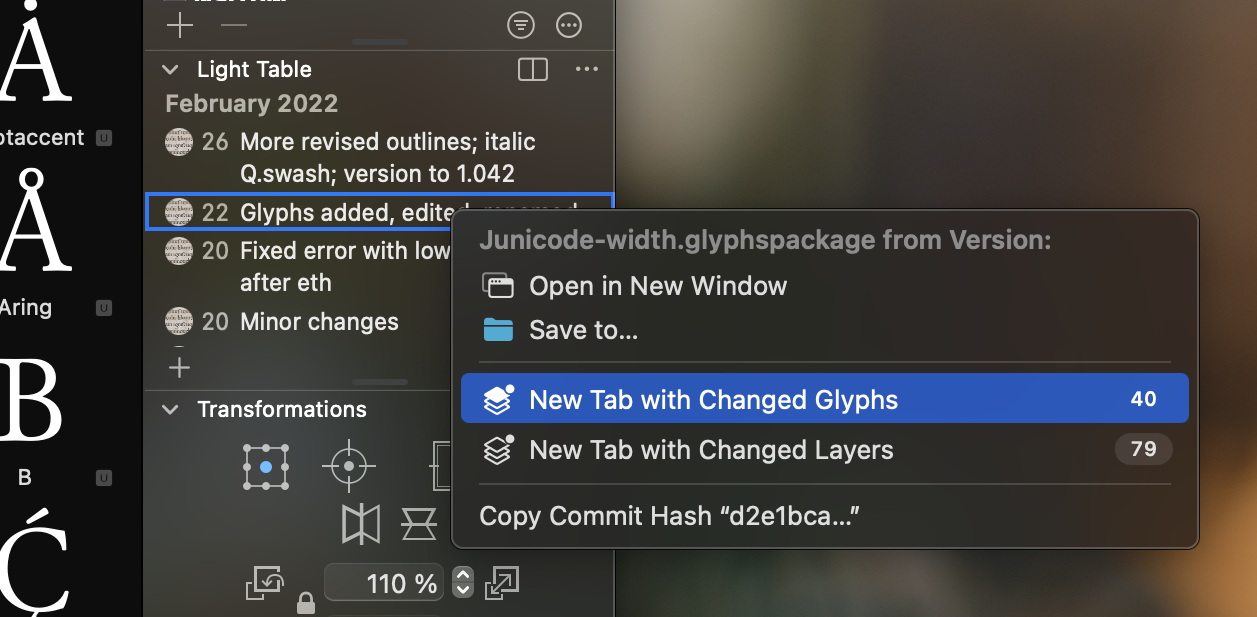
Task: Click the reverse scale icon left of percentage
Action: [265, 583]
